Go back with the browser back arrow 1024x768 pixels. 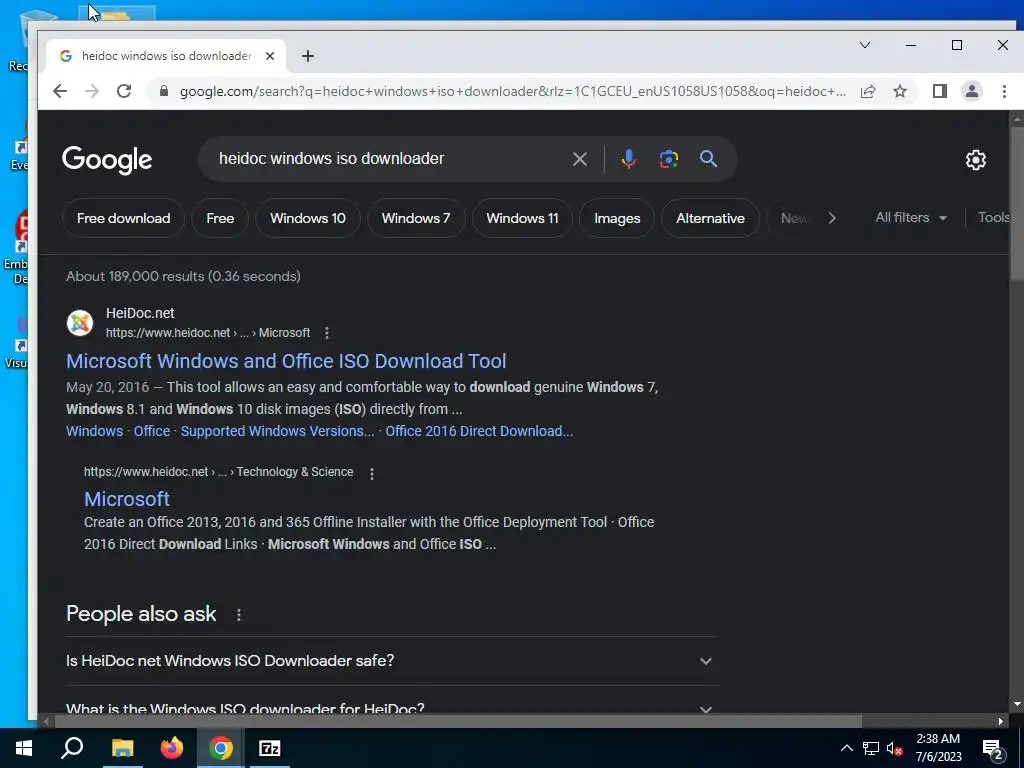pyautogui.click(x=59, y=91)
